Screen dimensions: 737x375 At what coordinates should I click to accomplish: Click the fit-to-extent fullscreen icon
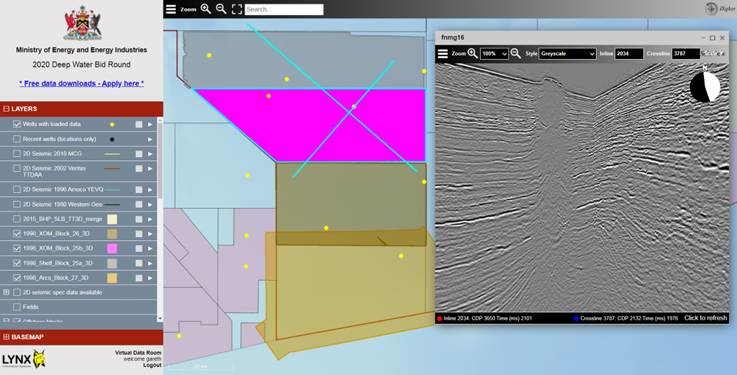(x=237, y=9)
